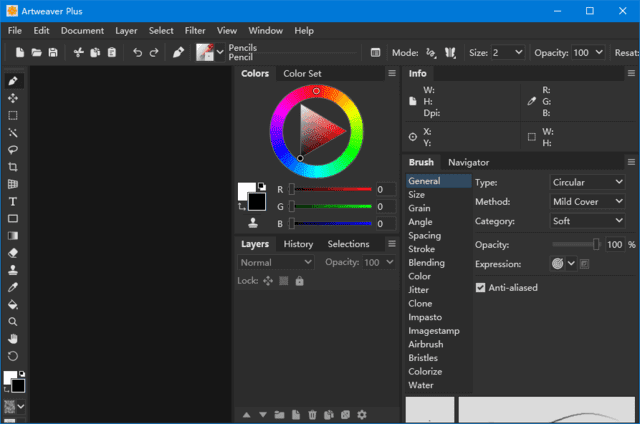Activate the Text tool
This screenshot has height=424, width=640.
13,201
